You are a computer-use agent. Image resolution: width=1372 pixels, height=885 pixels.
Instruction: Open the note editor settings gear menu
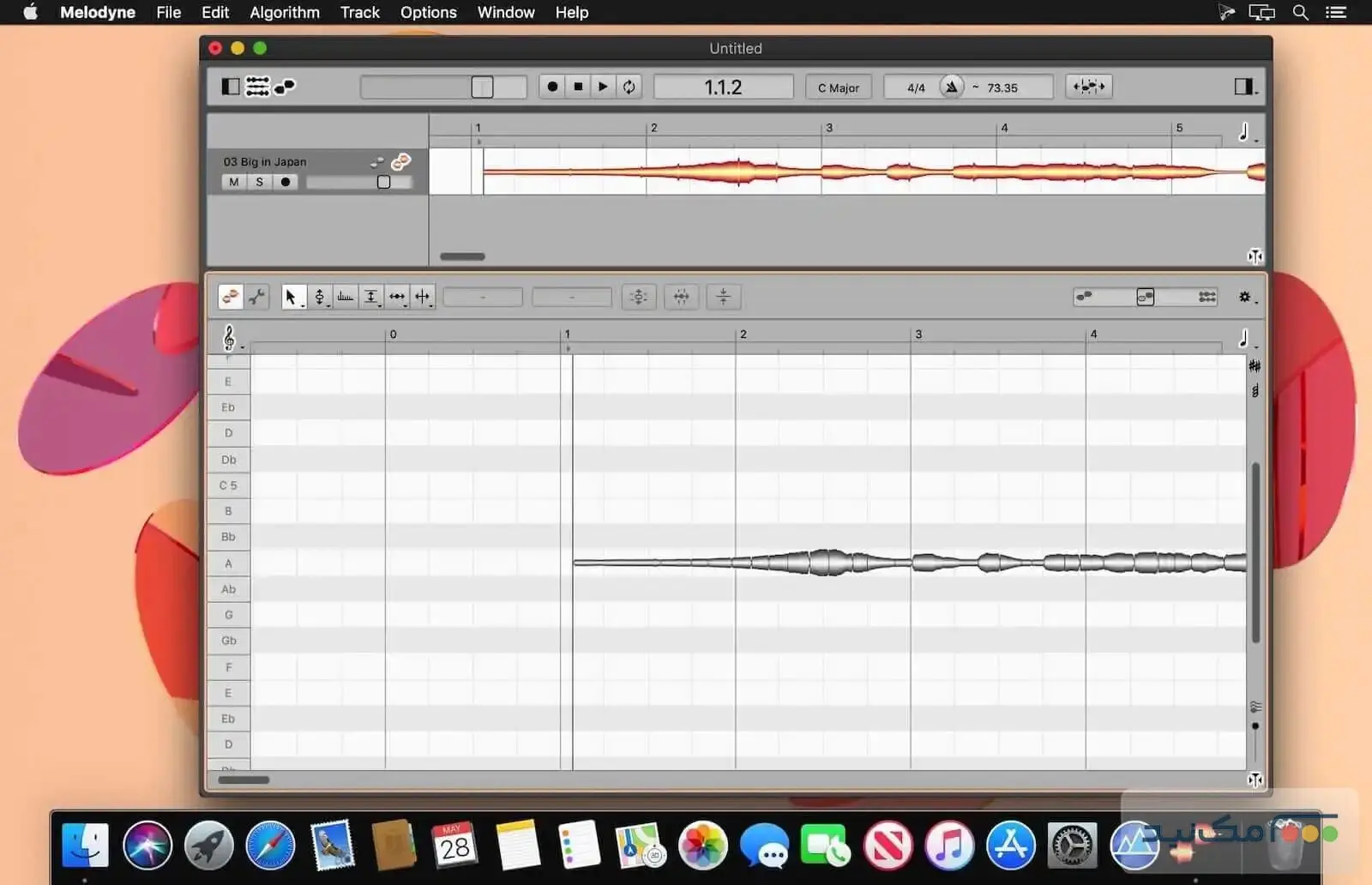pyautogui.click(x=1245, y=297)
